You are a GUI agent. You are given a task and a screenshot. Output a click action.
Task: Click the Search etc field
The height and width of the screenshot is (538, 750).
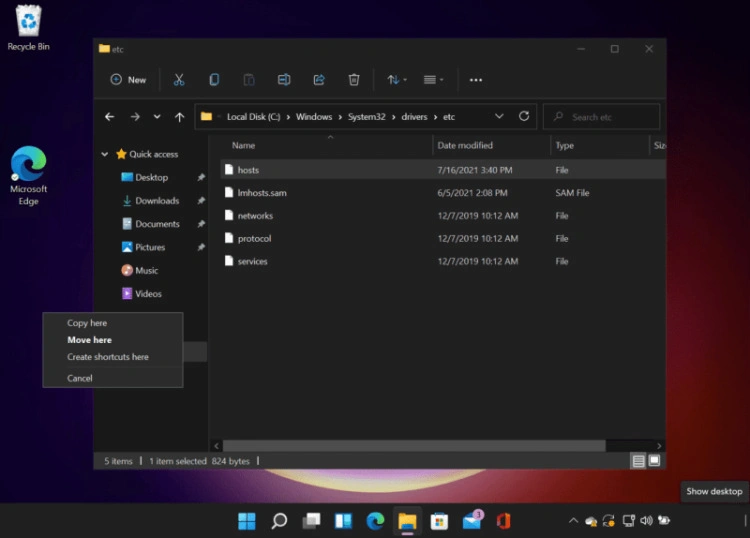pos(602,117)
